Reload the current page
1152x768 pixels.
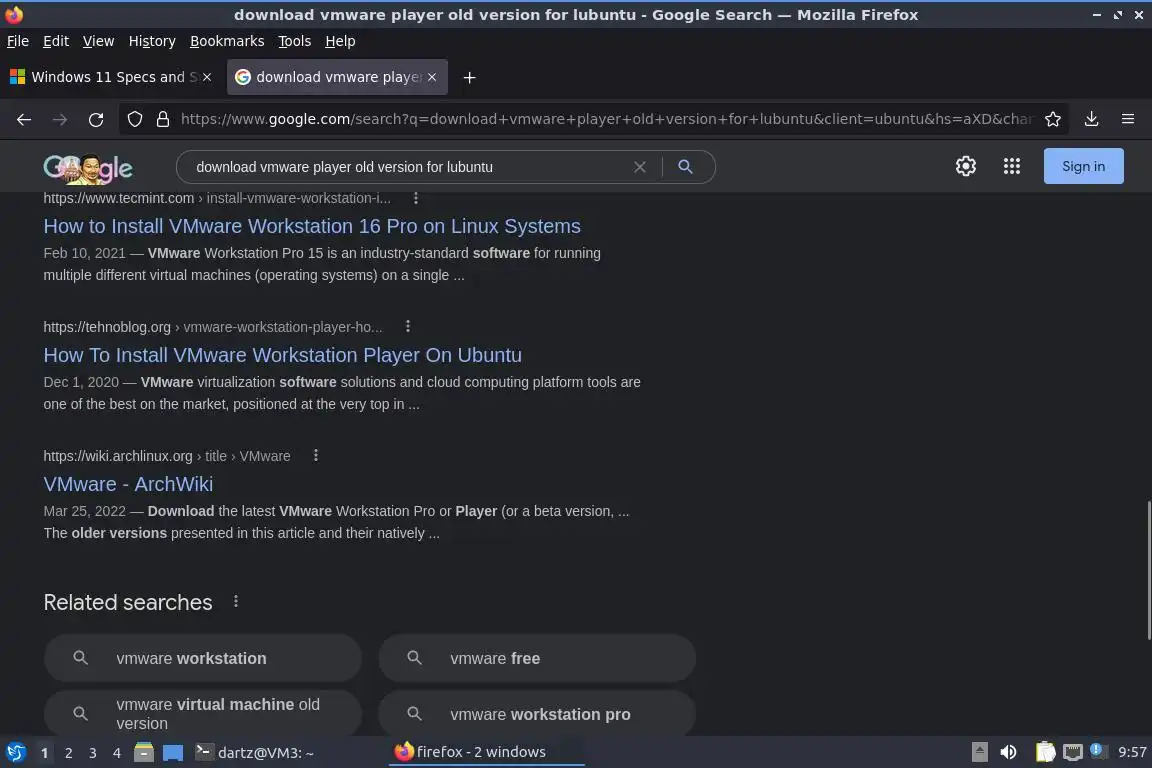96,119
